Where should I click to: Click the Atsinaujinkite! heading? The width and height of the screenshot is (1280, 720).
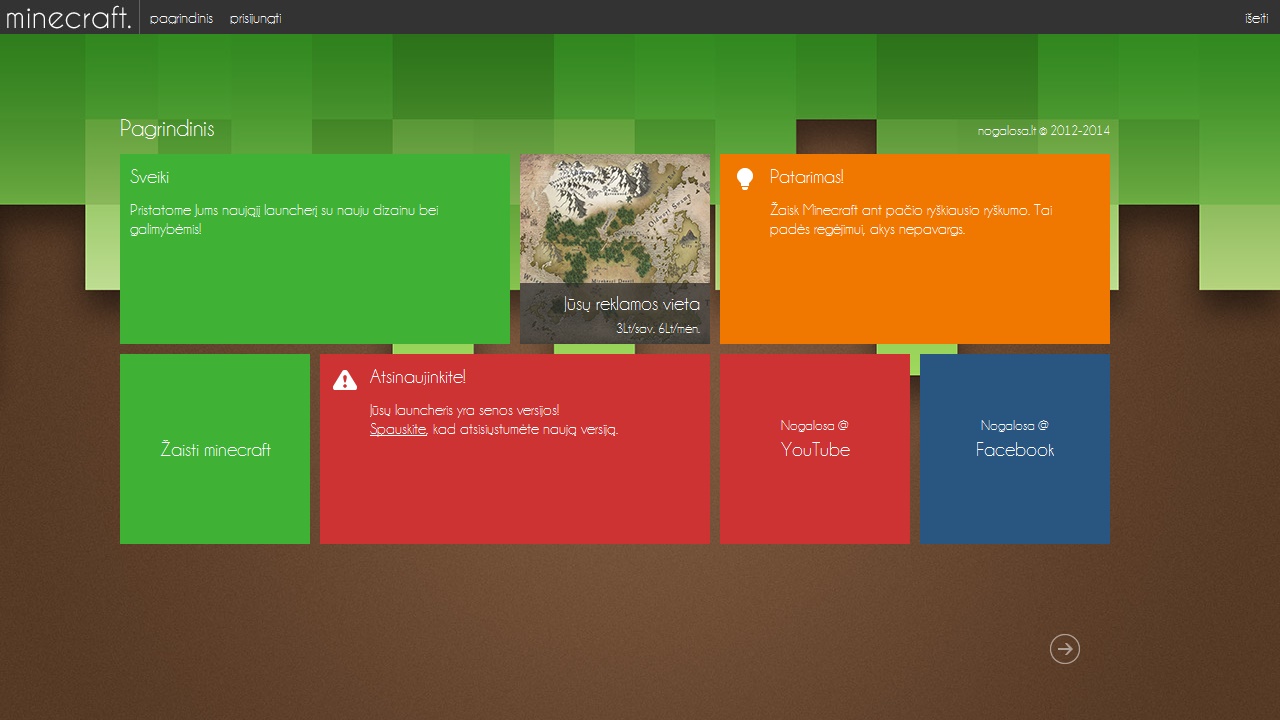coord(417,377)
